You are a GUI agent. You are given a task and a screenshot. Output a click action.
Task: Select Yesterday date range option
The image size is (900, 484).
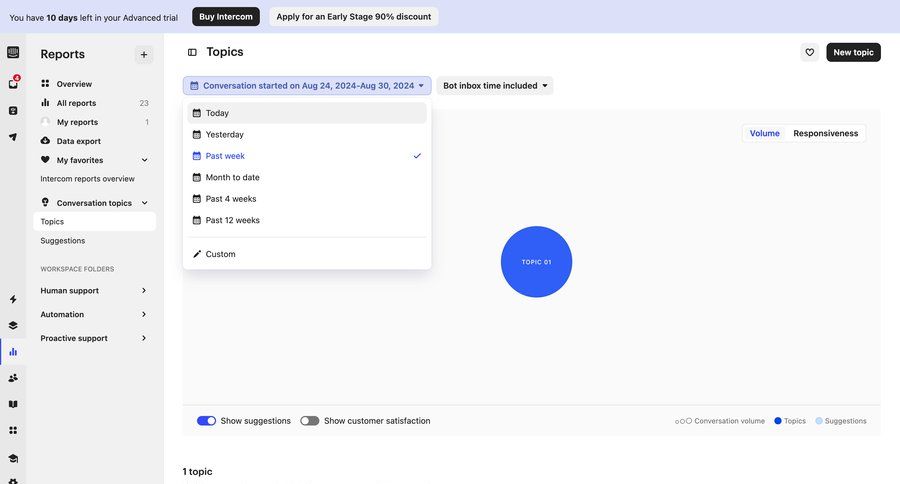click(x=307, y=134)
